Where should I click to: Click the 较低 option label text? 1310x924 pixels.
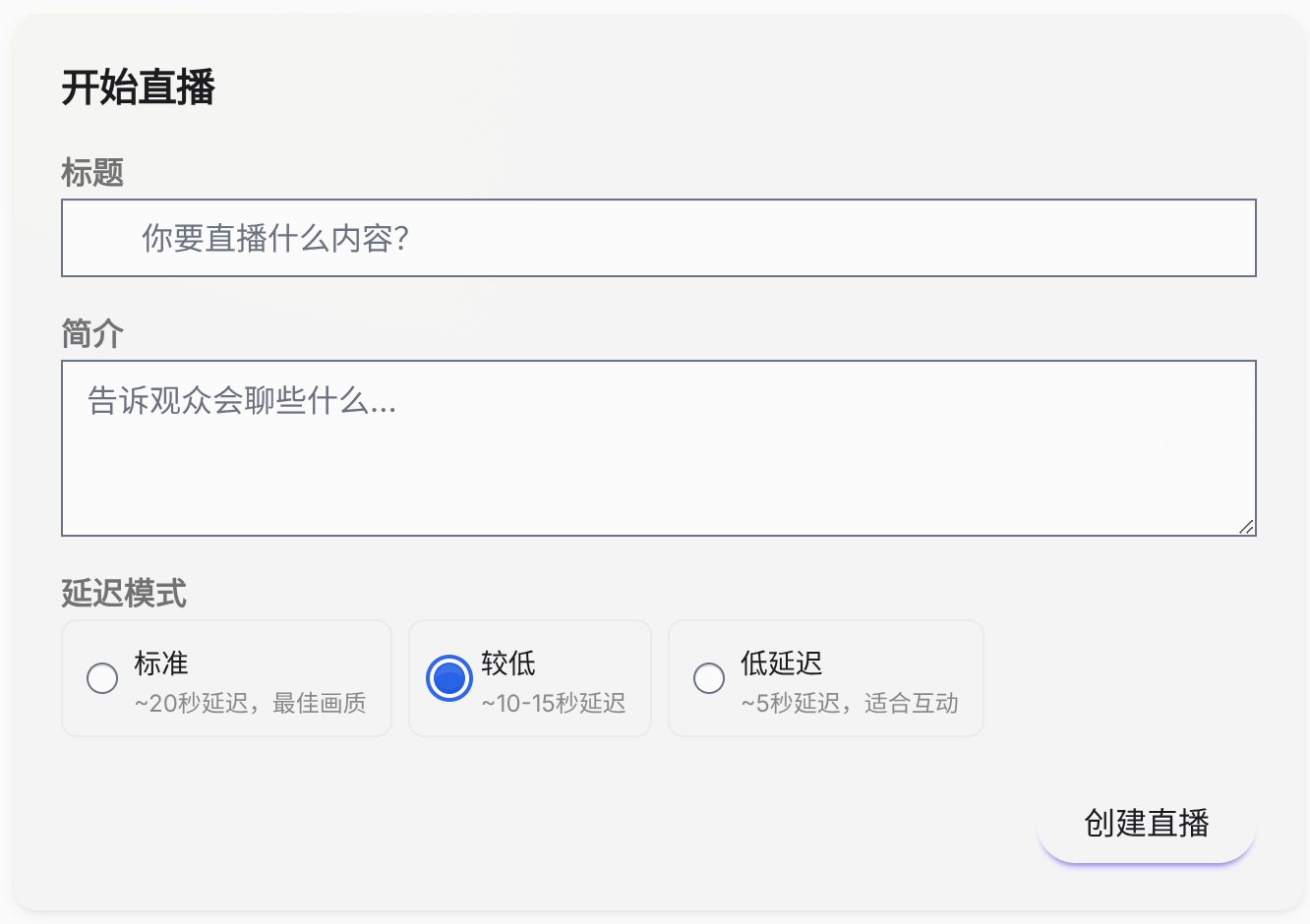[508, 664]
